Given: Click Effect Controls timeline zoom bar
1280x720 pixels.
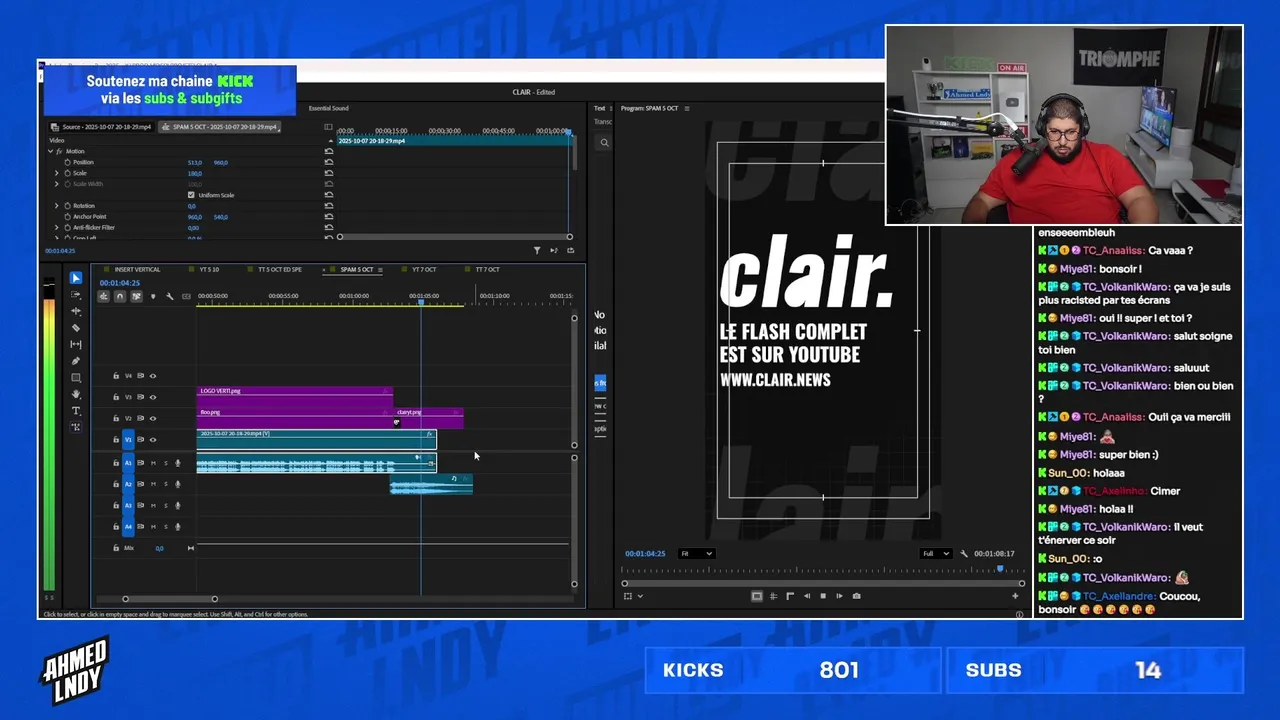Looking at the screenshot, I should [x=455, y=237].
